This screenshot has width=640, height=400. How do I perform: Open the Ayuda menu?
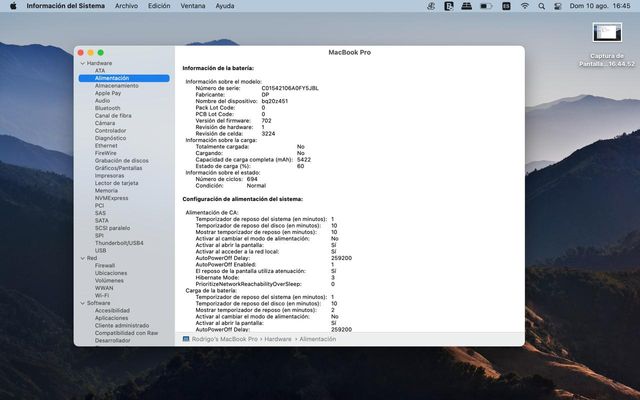click(x=224, y=6)
